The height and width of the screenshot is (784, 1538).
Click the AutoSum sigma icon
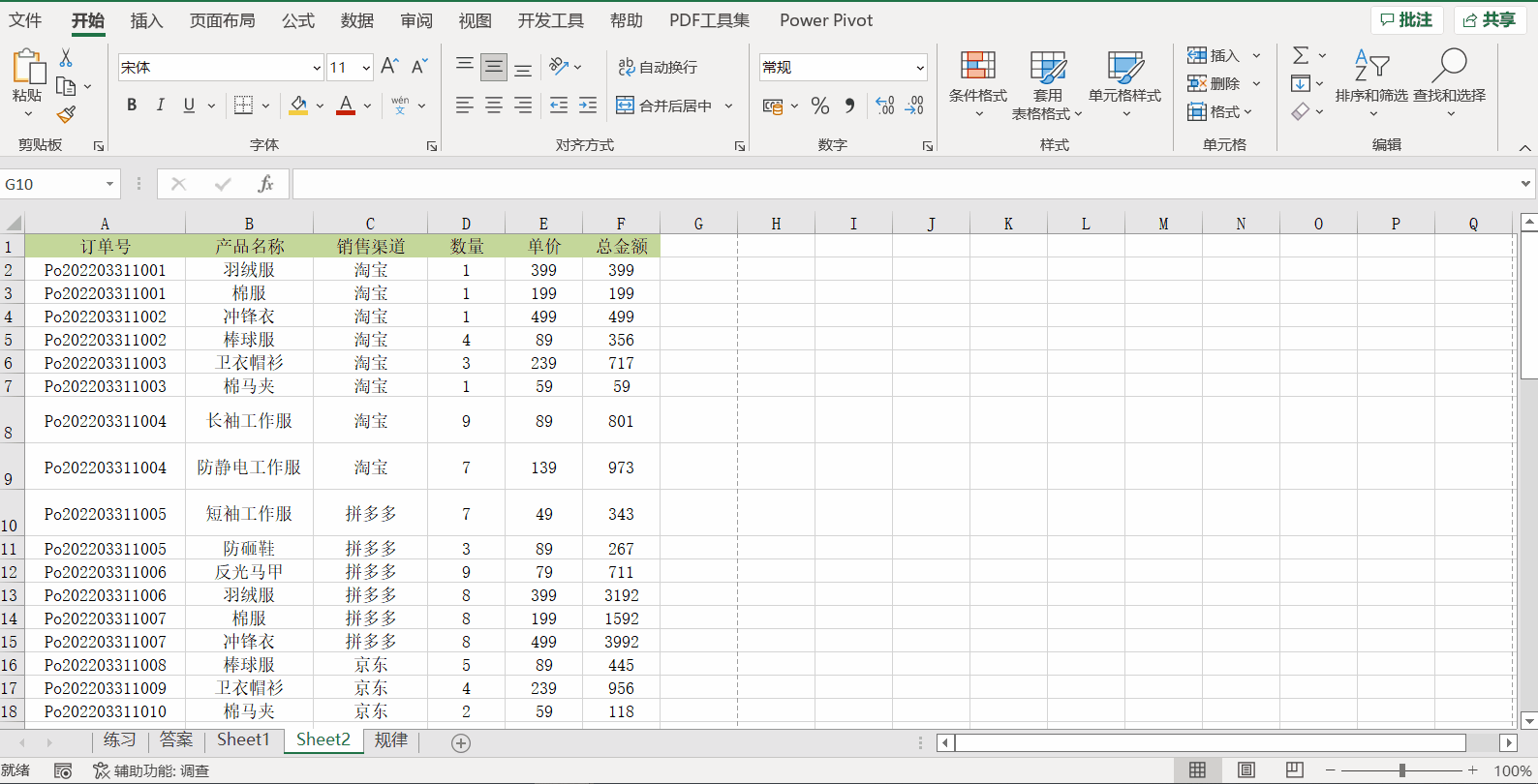pos(1301,55)
